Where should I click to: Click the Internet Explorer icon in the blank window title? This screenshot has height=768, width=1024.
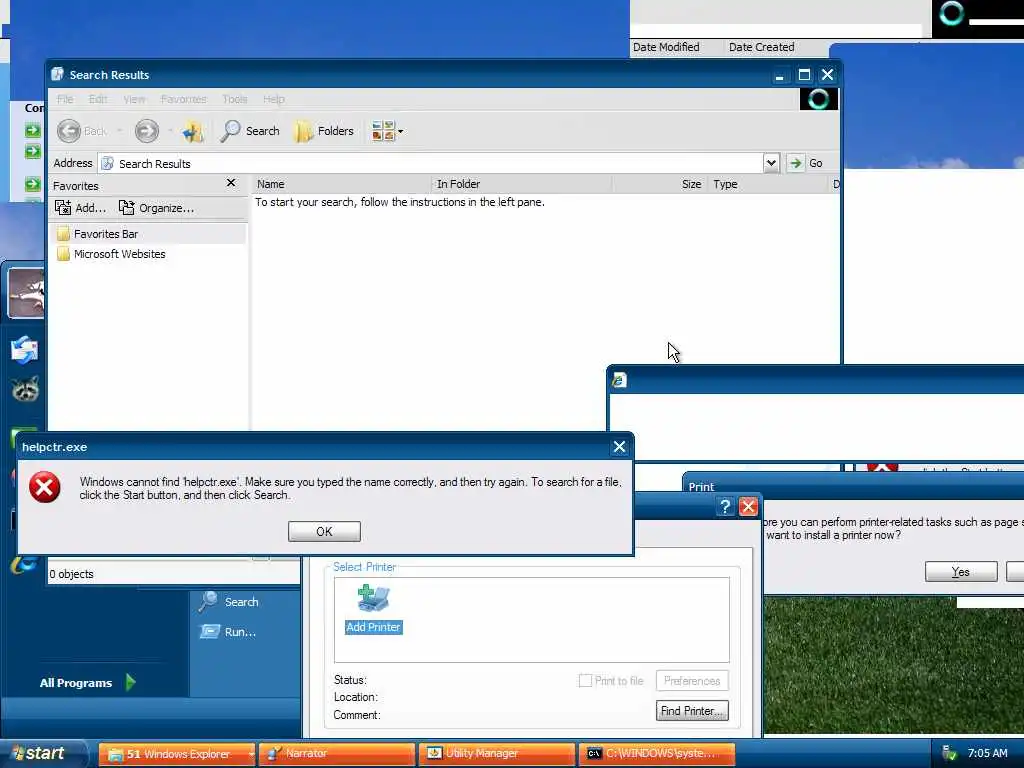coord(619,380)
